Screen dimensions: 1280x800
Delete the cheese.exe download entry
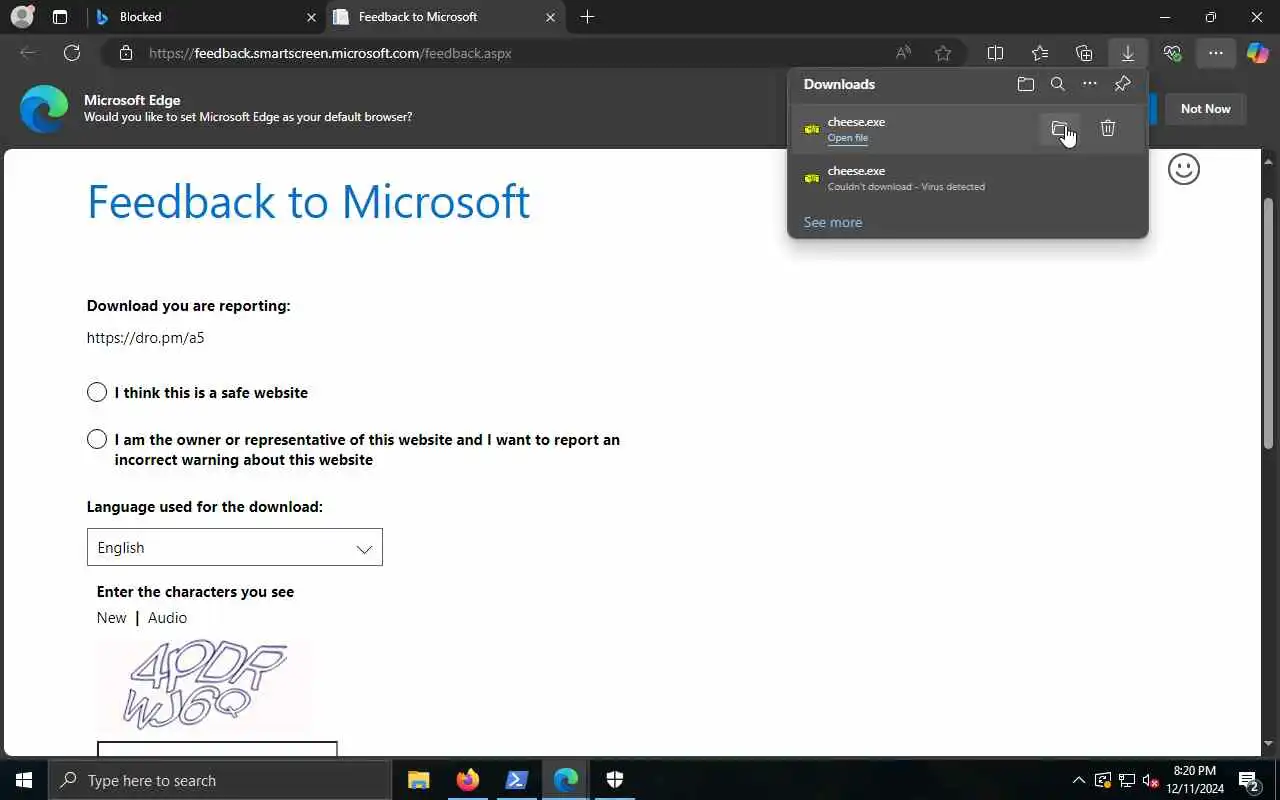[x=1108, y=128]
